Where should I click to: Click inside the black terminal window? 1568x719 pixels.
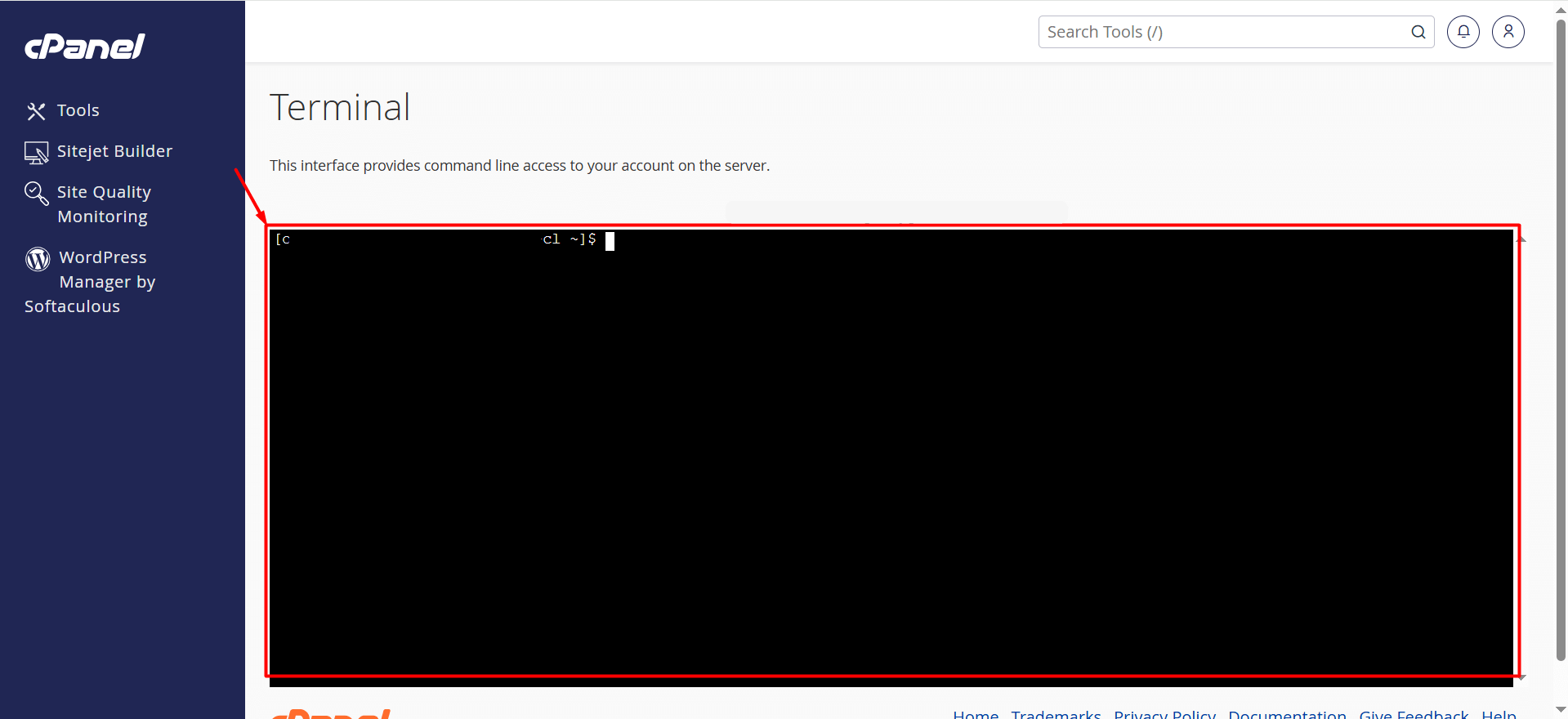[891, 453]
